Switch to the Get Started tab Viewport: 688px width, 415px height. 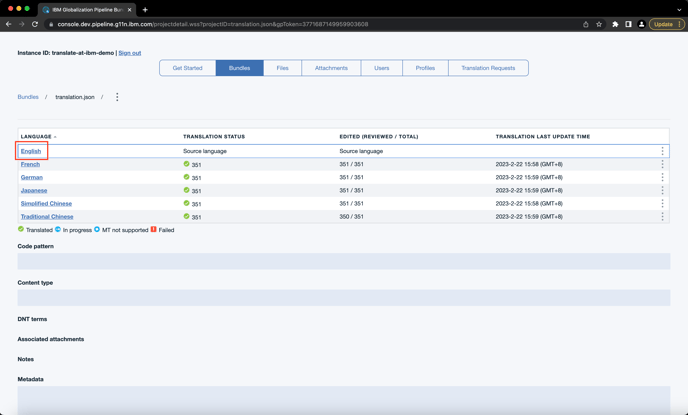(x=187, y=68)
